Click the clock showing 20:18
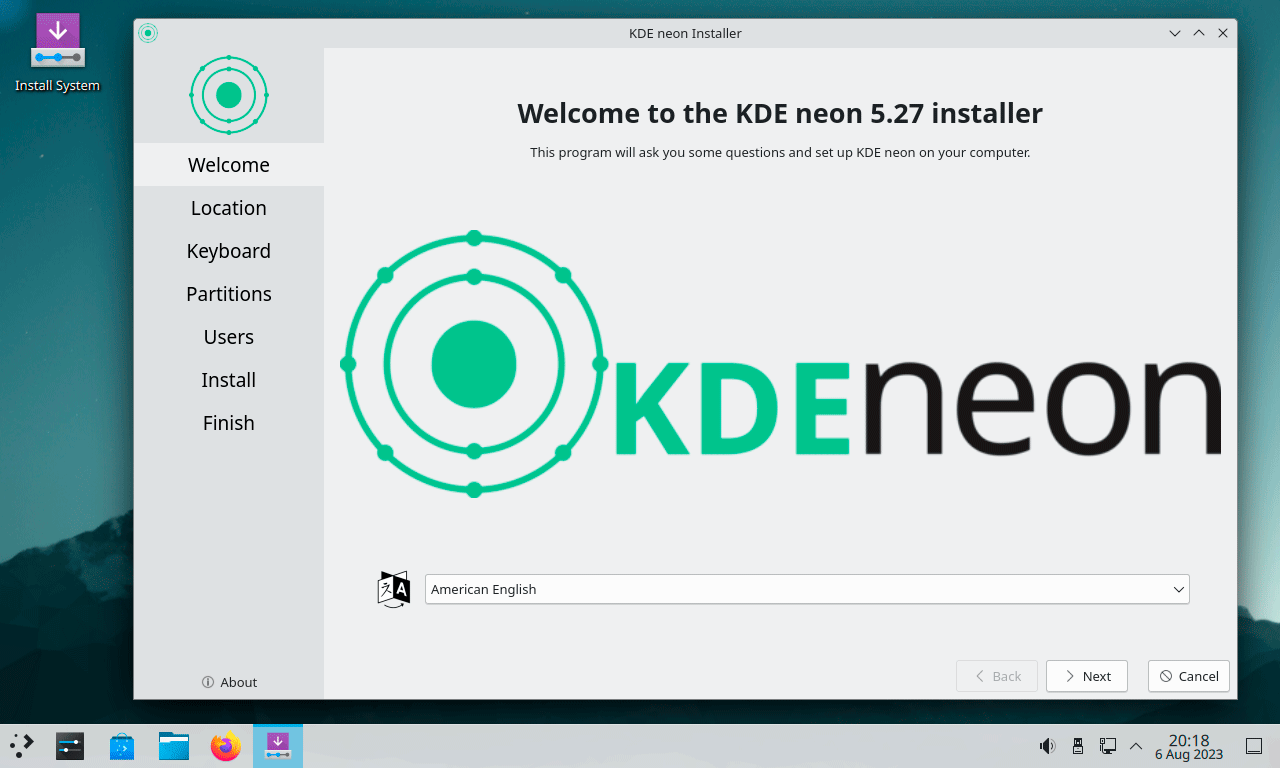 pos(1188,746)
